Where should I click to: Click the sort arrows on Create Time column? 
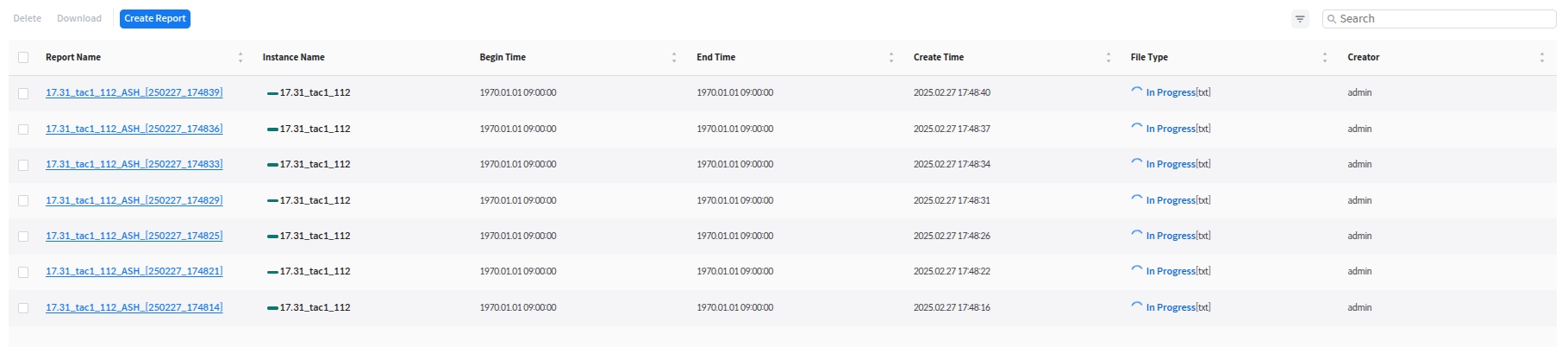click(1108, 58)
